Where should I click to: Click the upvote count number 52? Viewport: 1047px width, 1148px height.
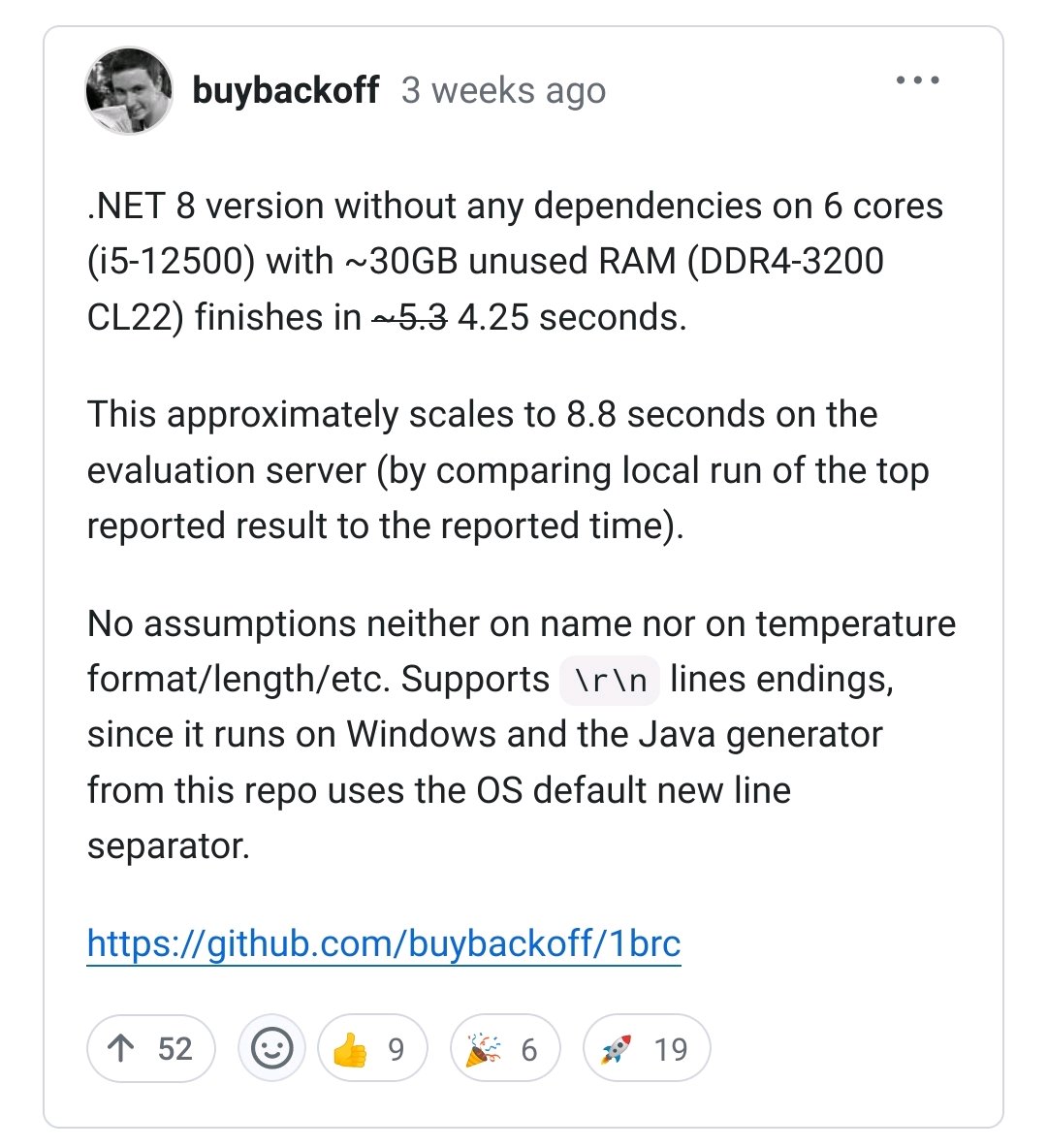175,1049
